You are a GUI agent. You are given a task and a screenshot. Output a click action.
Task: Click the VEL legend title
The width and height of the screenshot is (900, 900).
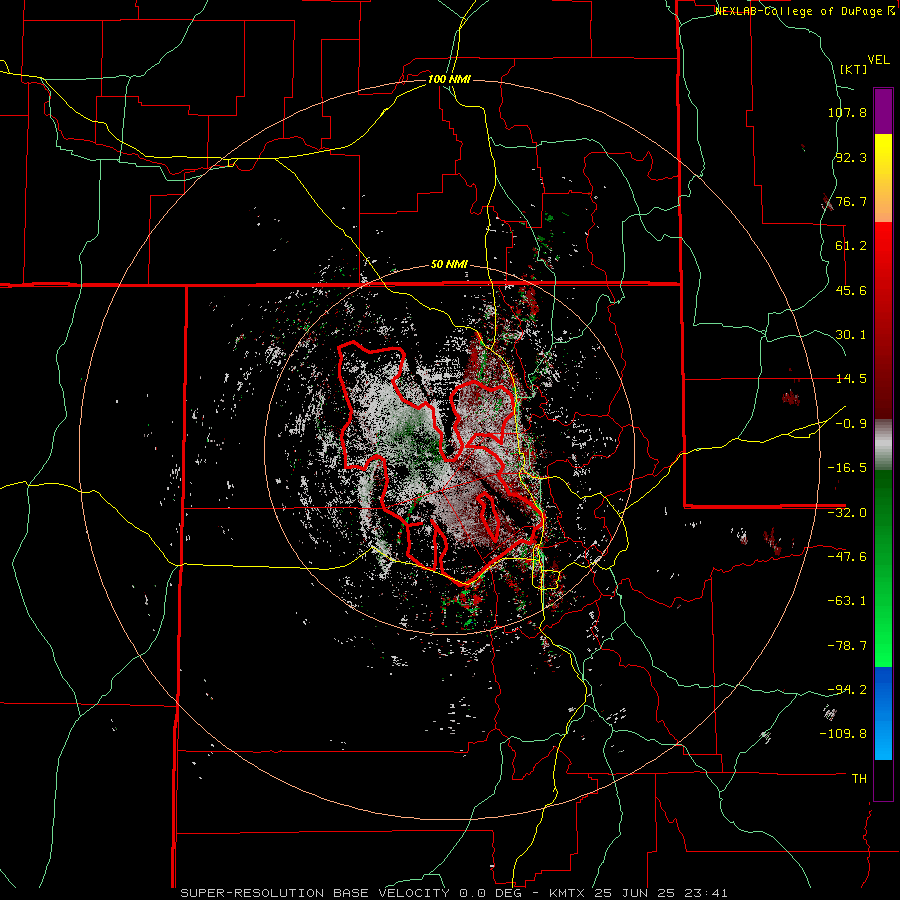pyautogui.click(x=878, y=60)
